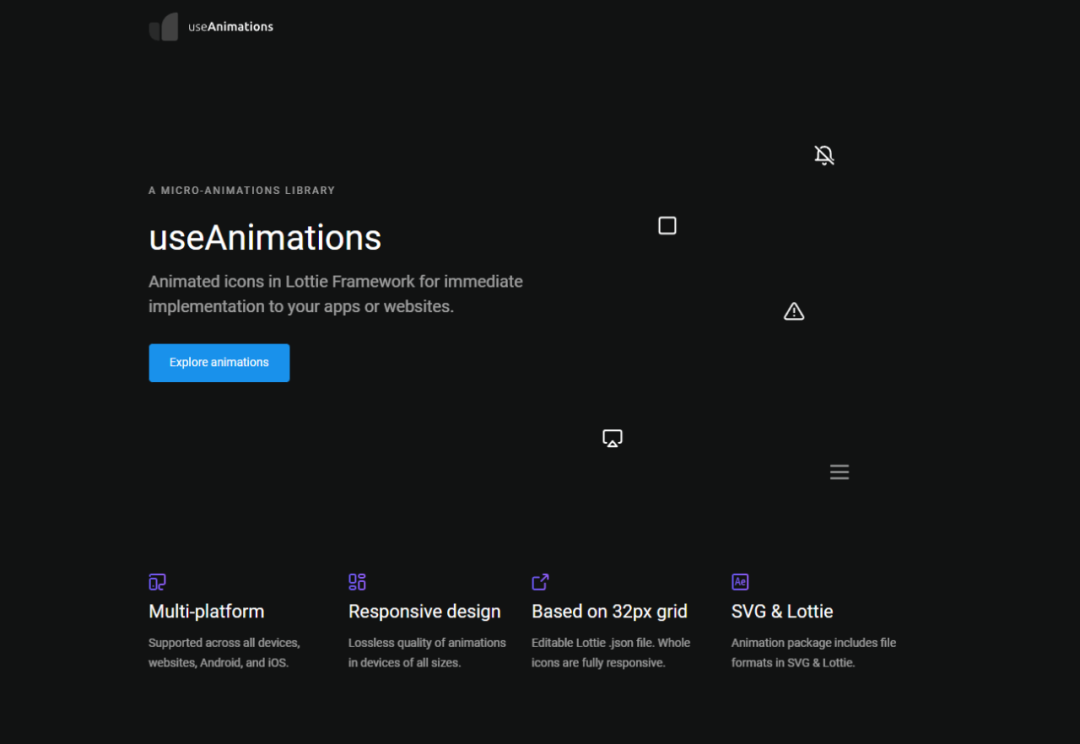Click the Ae icon above SVG & Lottie

740,581
